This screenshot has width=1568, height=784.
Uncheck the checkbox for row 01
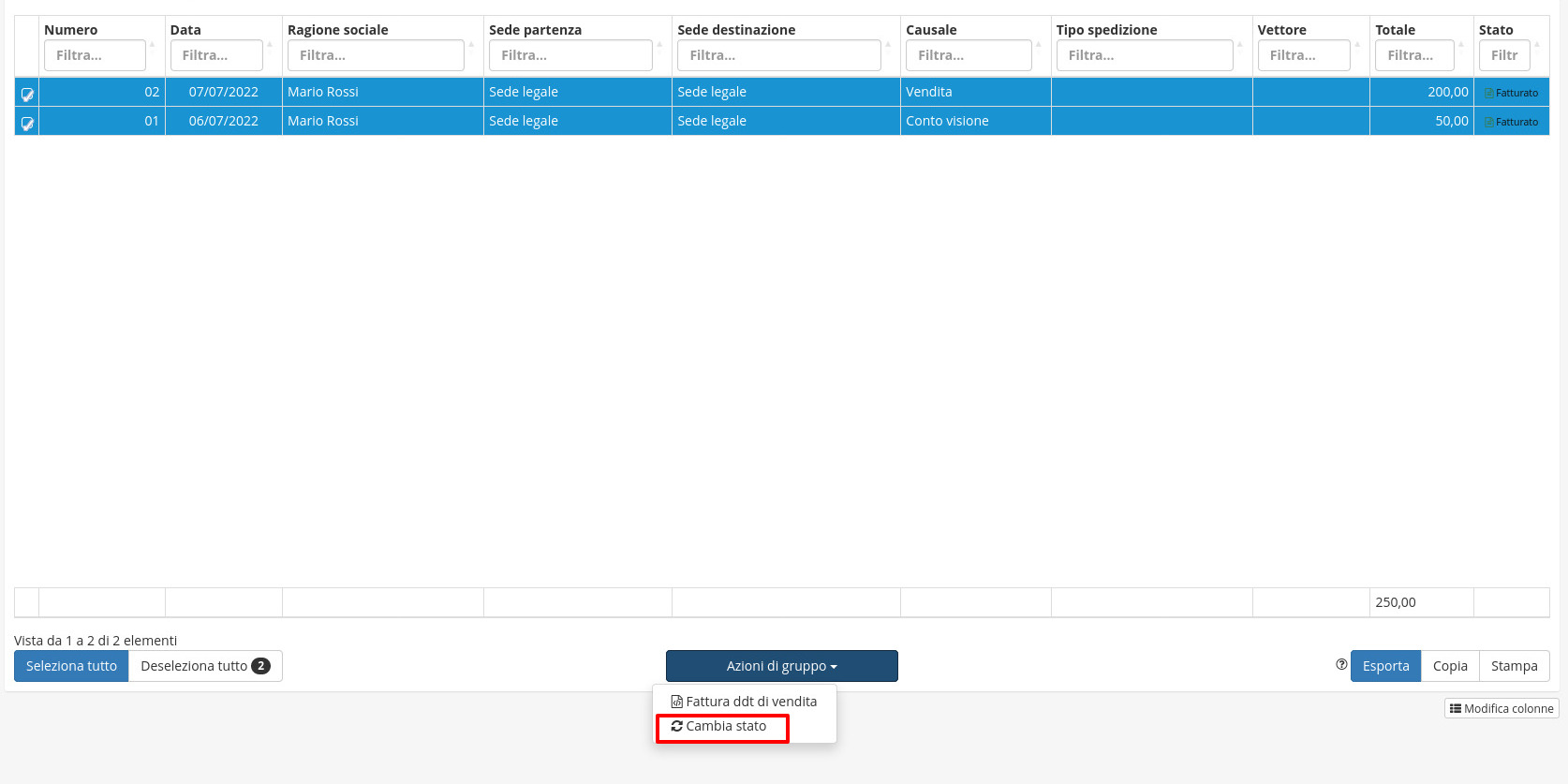(27, 123)
